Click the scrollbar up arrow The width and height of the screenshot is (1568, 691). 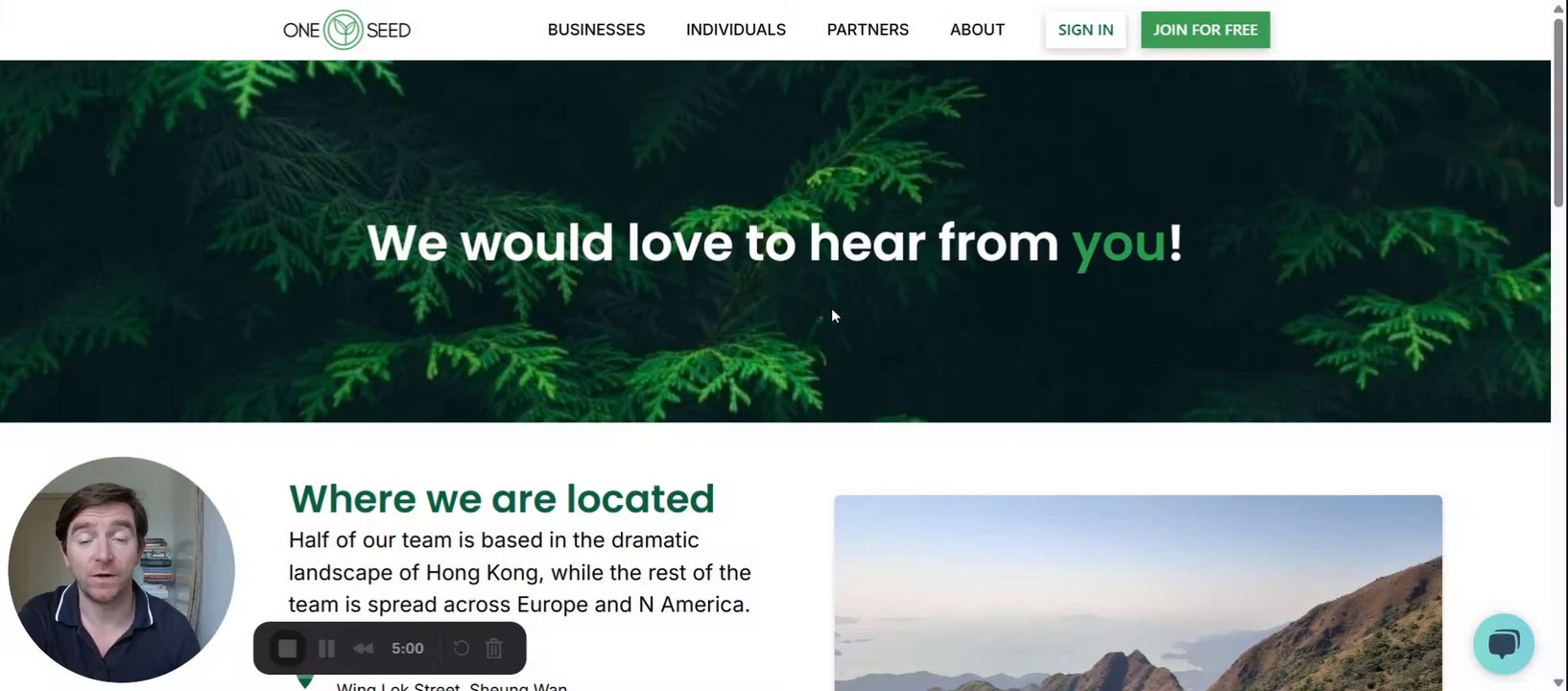pyautogui.click(x=1558, y=8)
